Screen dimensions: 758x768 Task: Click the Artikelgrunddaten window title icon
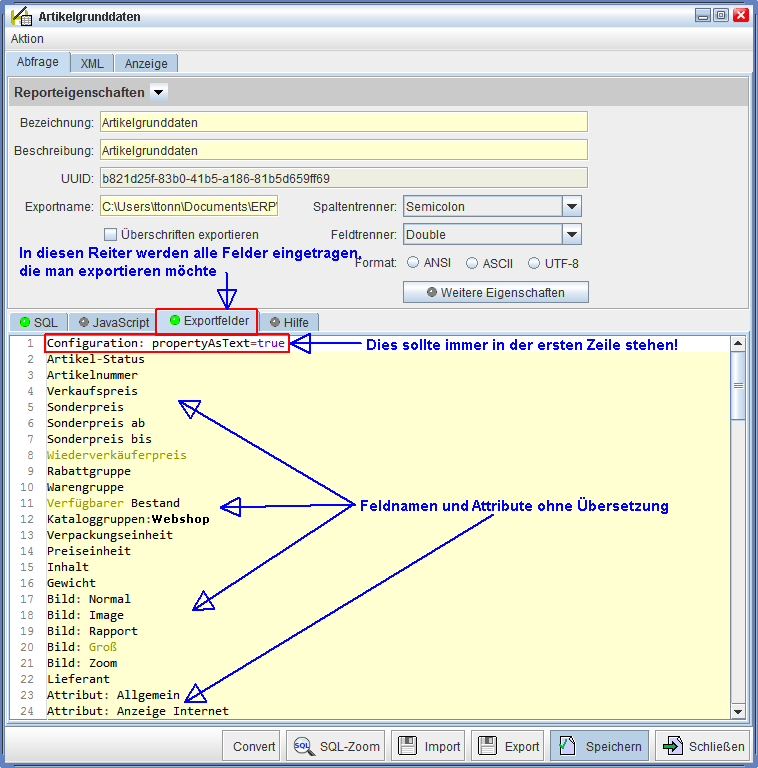[x=18, y=16]
